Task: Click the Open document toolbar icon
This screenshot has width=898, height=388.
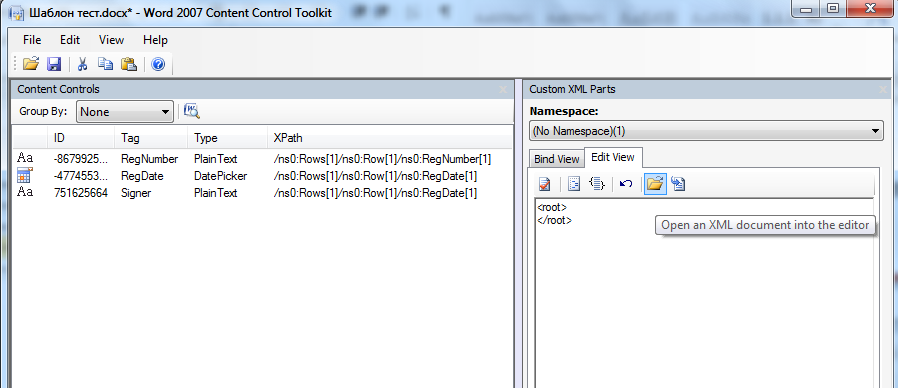Action: [30, 64]
